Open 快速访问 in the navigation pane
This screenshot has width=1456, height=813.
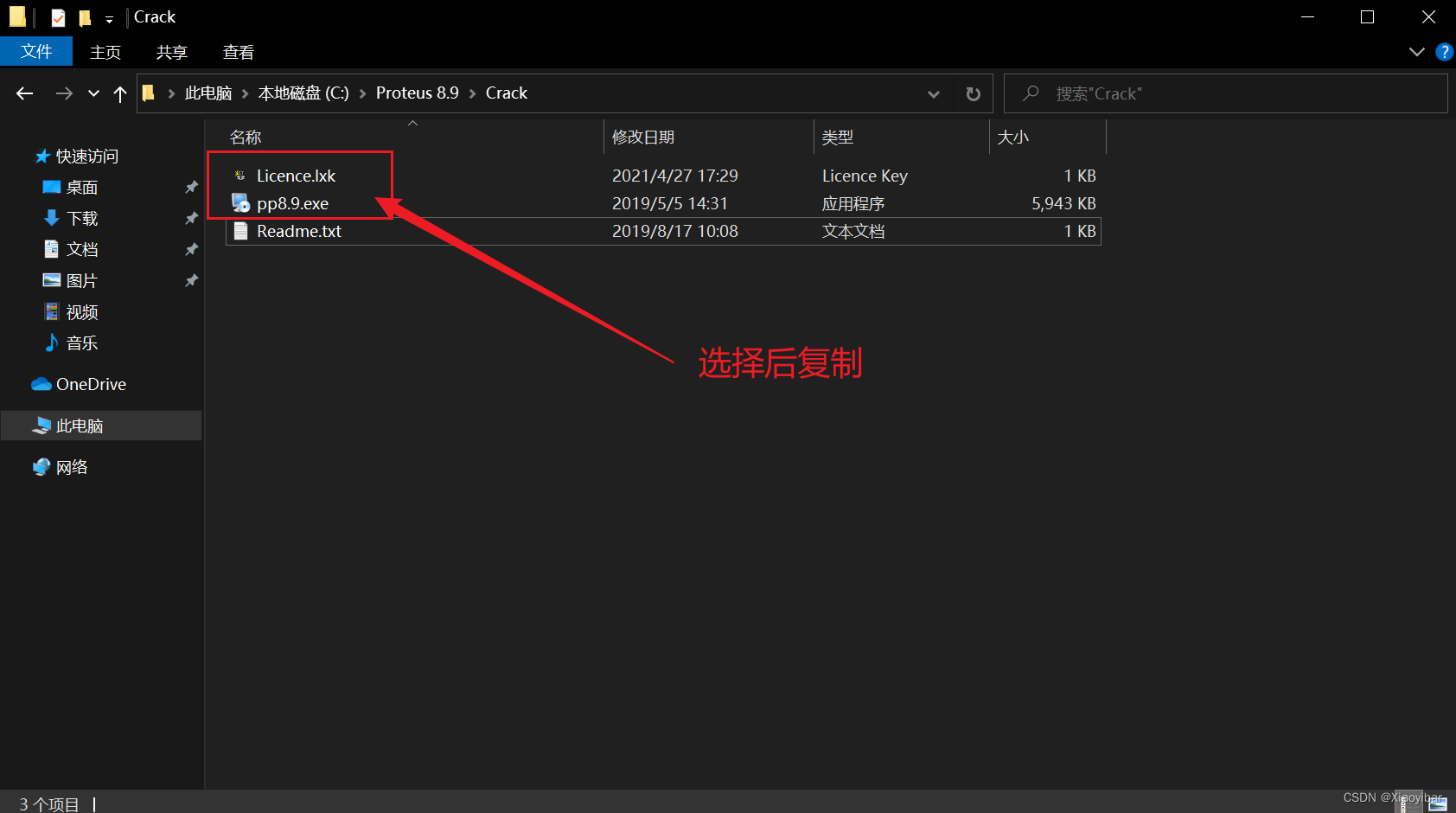(86, 157)
